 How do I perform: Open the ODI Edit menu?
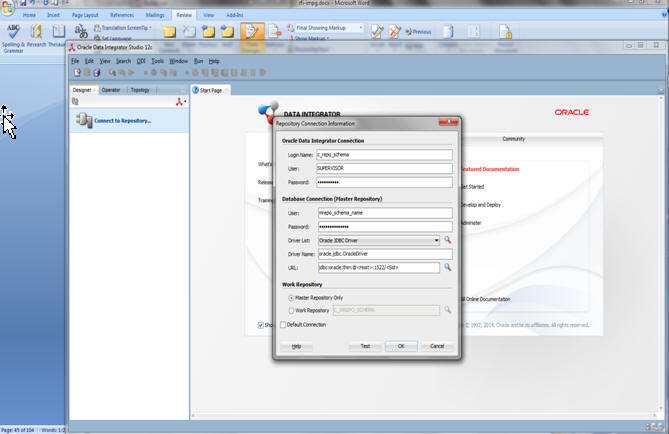coord(89,61)
